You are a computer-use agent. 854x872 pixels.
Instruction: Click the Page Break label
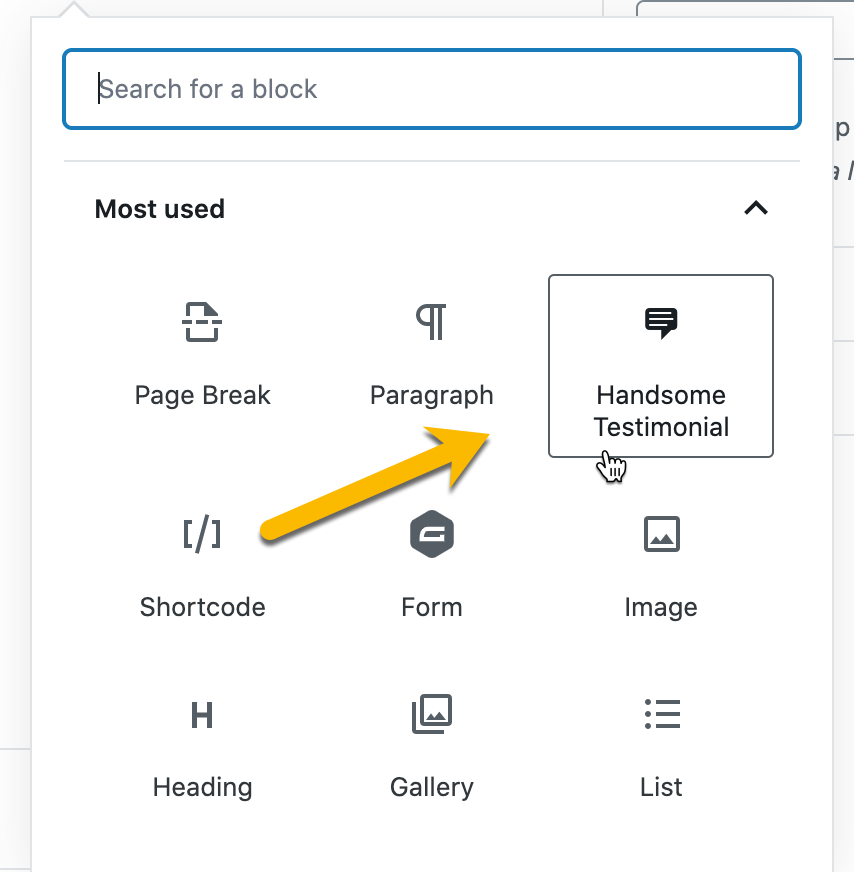pyautogui.click(x=202, y=395)
